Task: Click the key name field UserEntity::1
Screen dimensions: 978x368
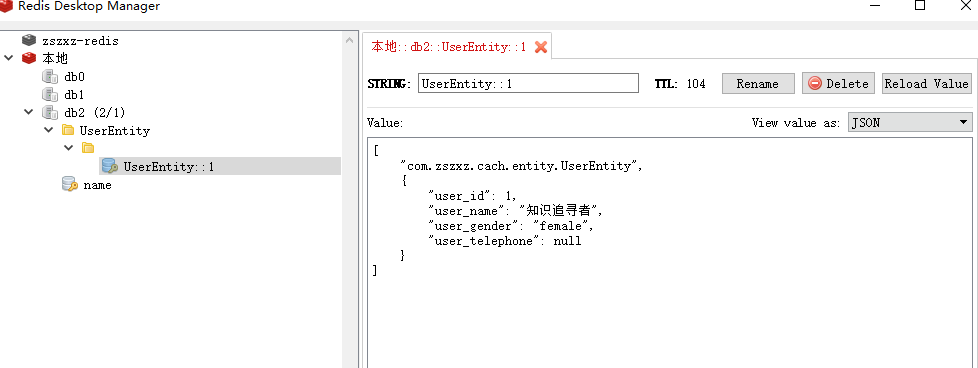Action: coord(528,84)
